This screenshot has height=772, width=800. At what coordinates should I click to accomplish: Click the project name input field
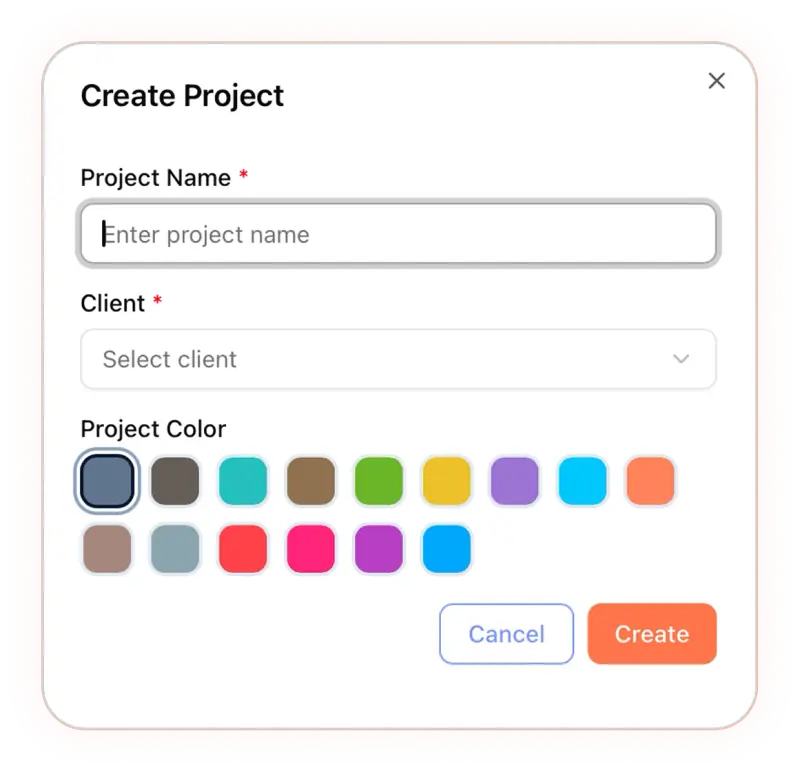click(398, 234)
